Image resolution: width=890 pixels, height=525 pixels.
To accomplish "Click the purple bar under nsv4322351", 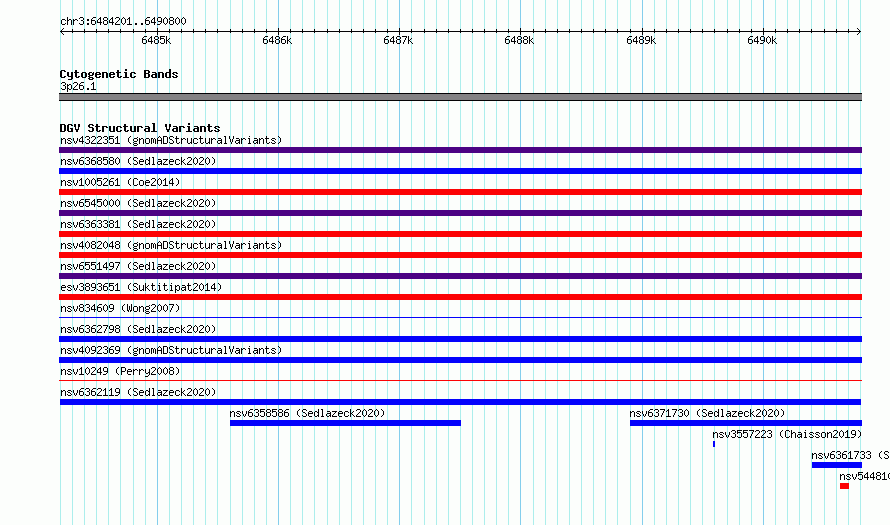I will pyautogui.click(x=460, y=150).
